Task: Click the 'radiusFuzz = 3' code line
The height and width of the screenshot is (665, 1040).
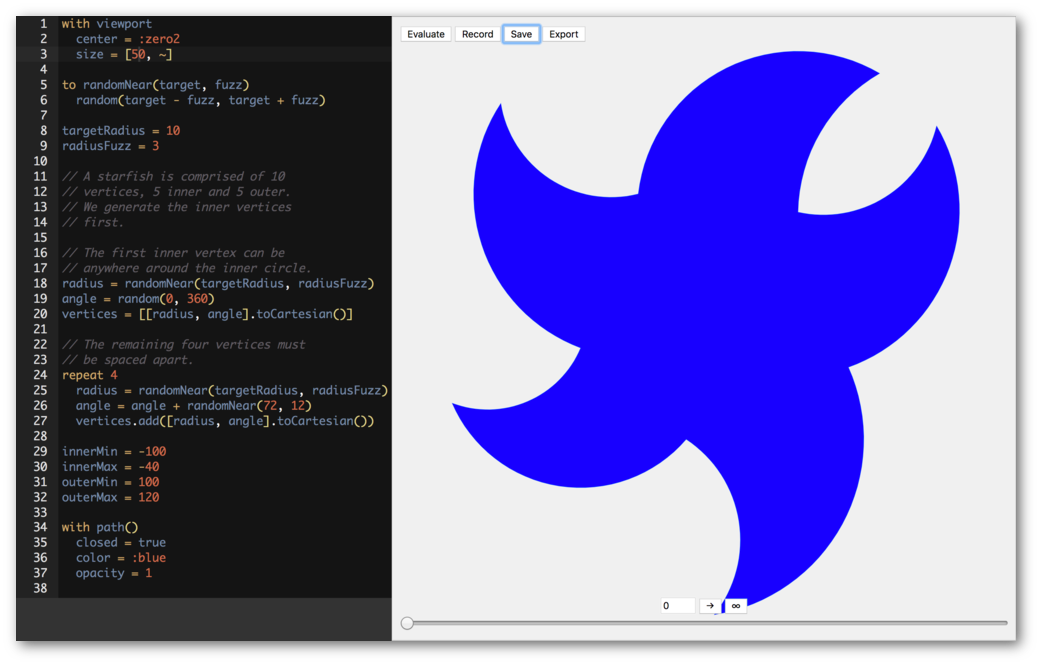Action: pos(110,146)
